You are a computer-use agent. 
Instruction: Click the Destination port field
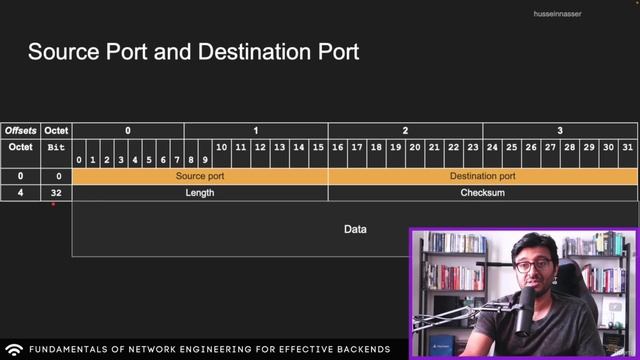tap(482, 176)
